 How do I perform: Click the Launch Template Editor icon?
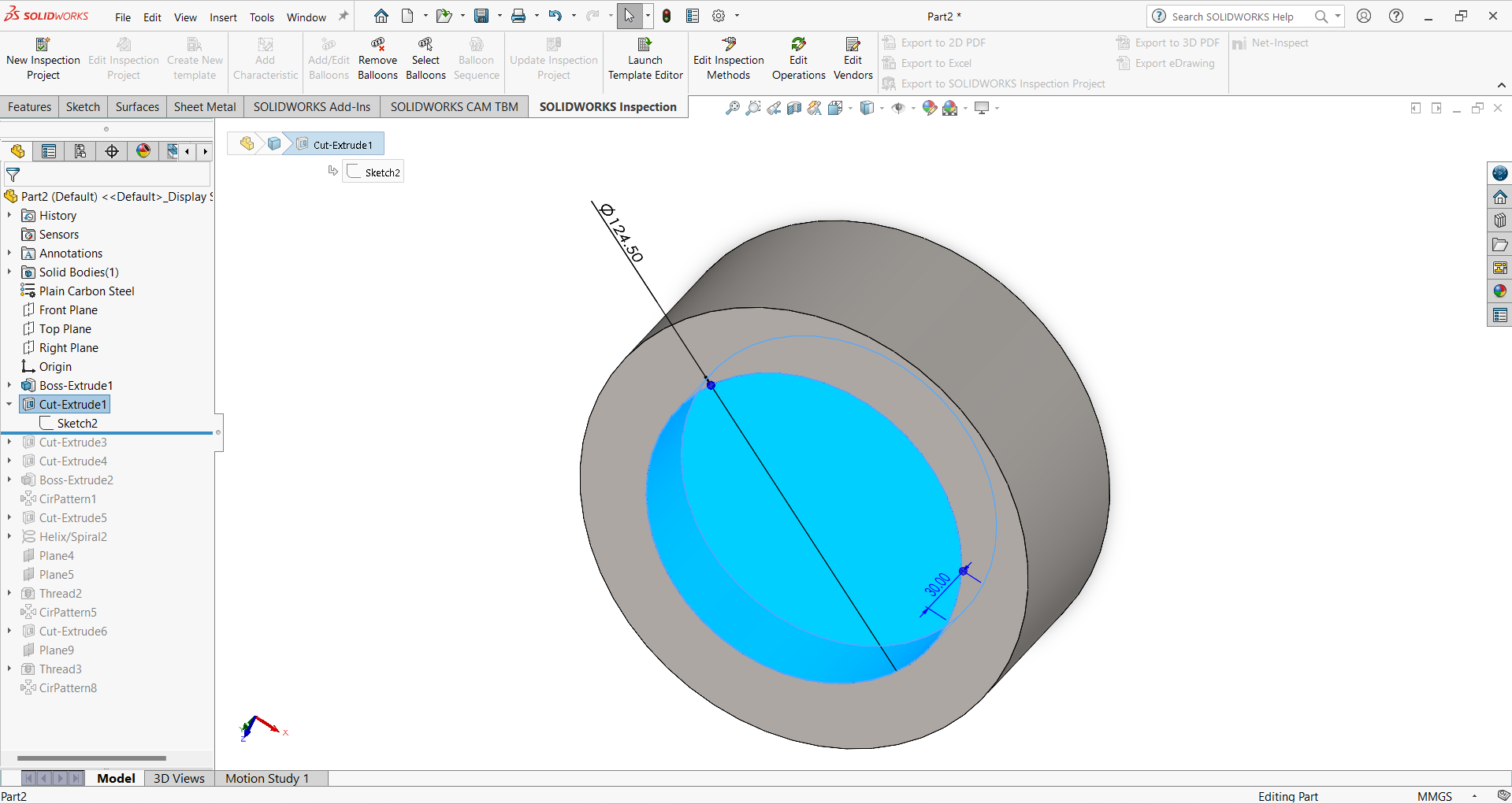point(645,45)
